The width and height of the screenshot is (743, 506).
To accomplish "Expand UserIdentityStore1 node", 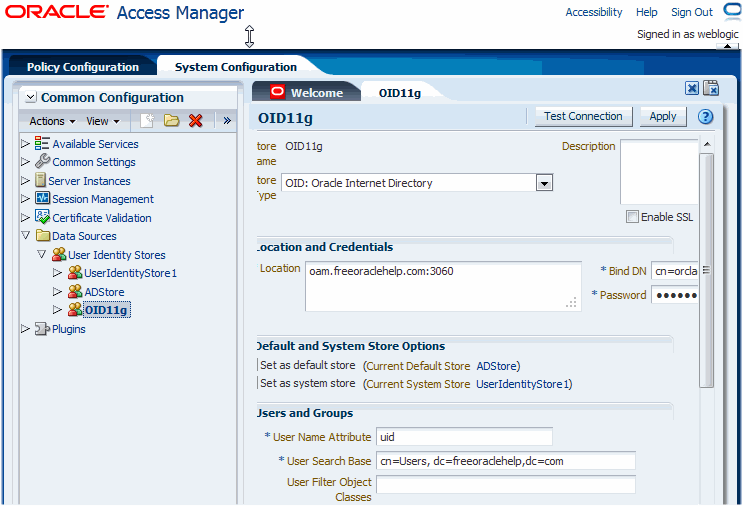I will [57, 272].
